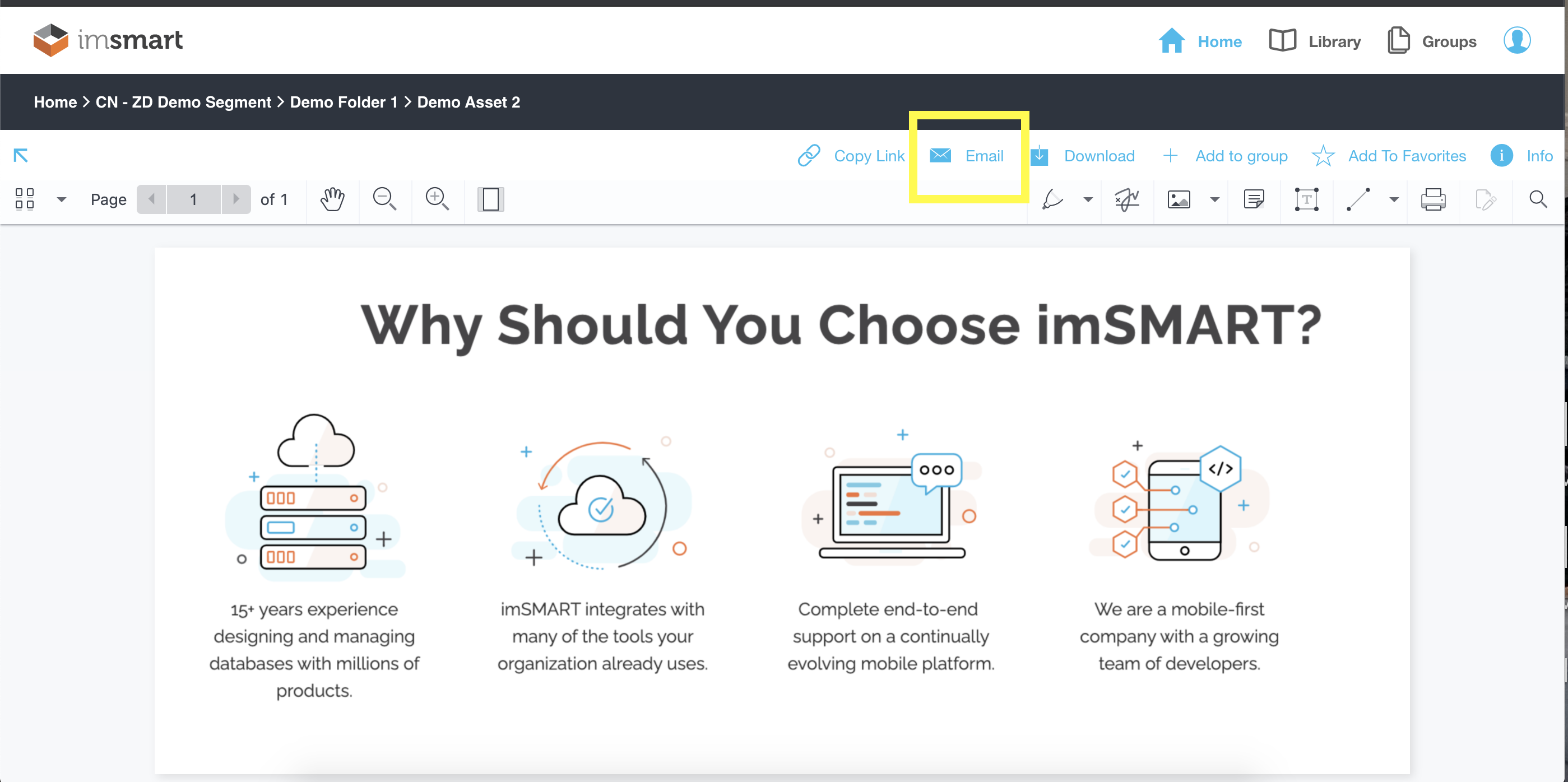Click the Demo Asset 2 breadcrumb

pyautogui.click(x=468, y=103)
